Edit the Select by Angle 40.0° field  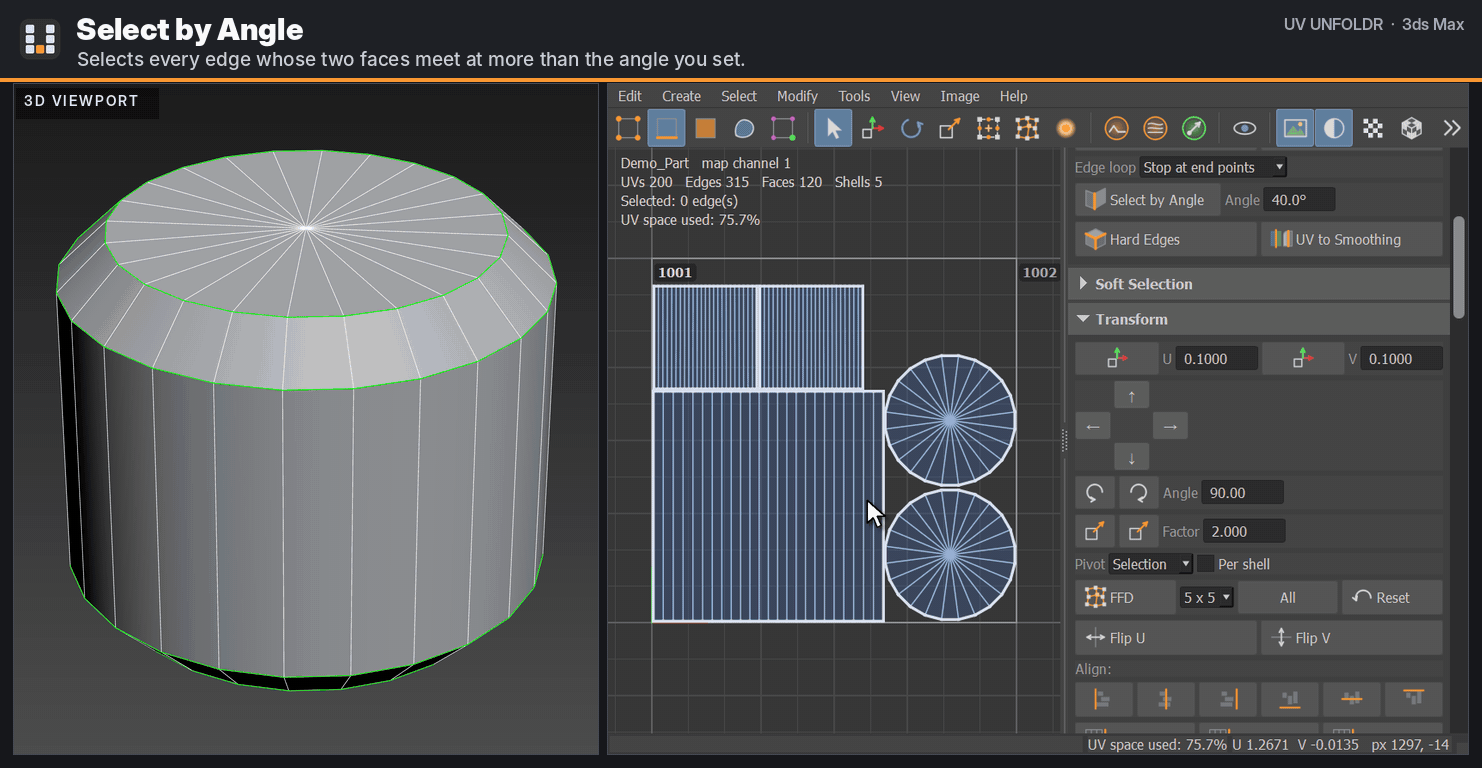coord(1299,200)
